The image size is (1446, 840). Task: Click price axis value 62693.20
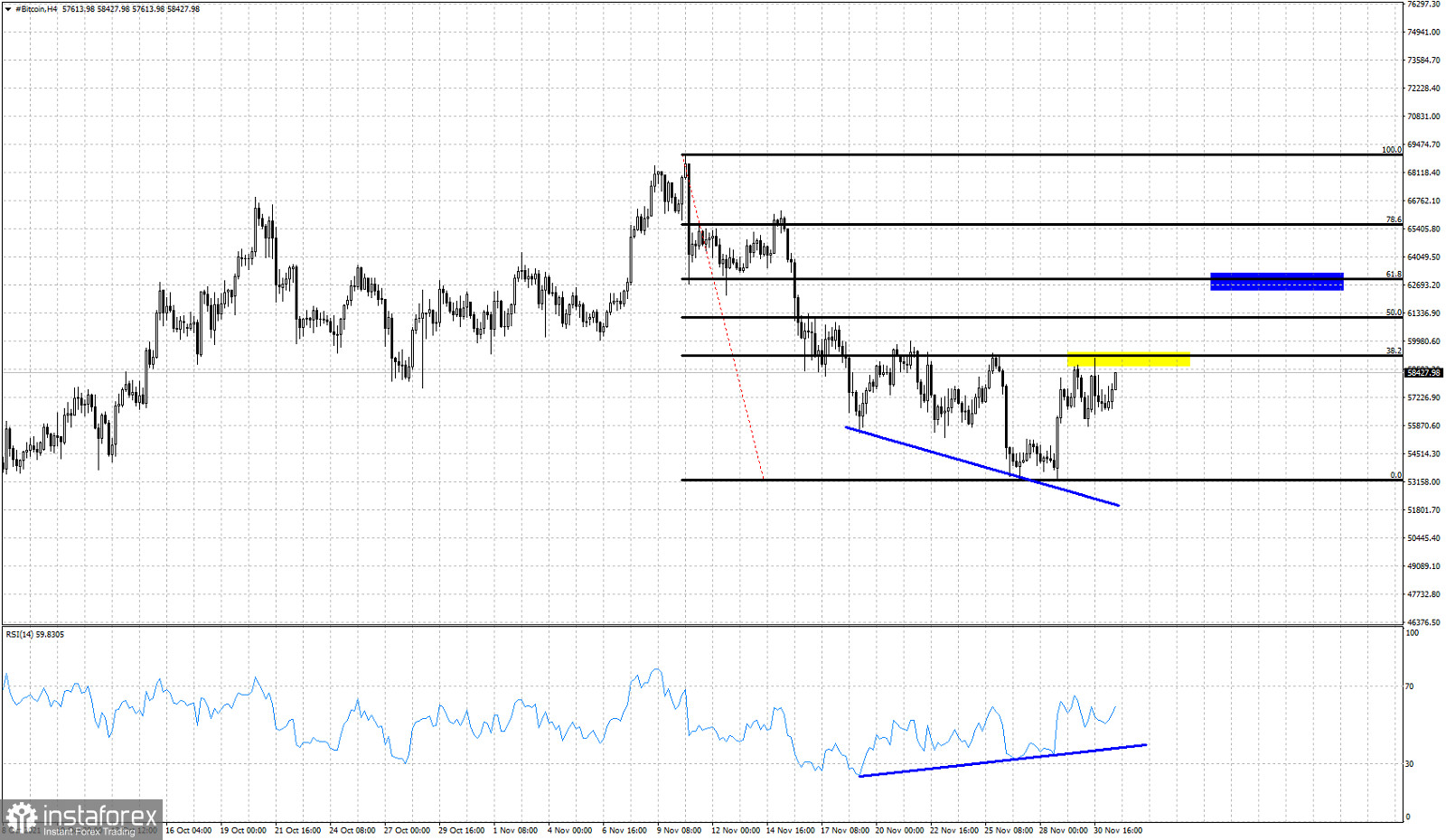pyautogui.click(x=1423, y=285)
